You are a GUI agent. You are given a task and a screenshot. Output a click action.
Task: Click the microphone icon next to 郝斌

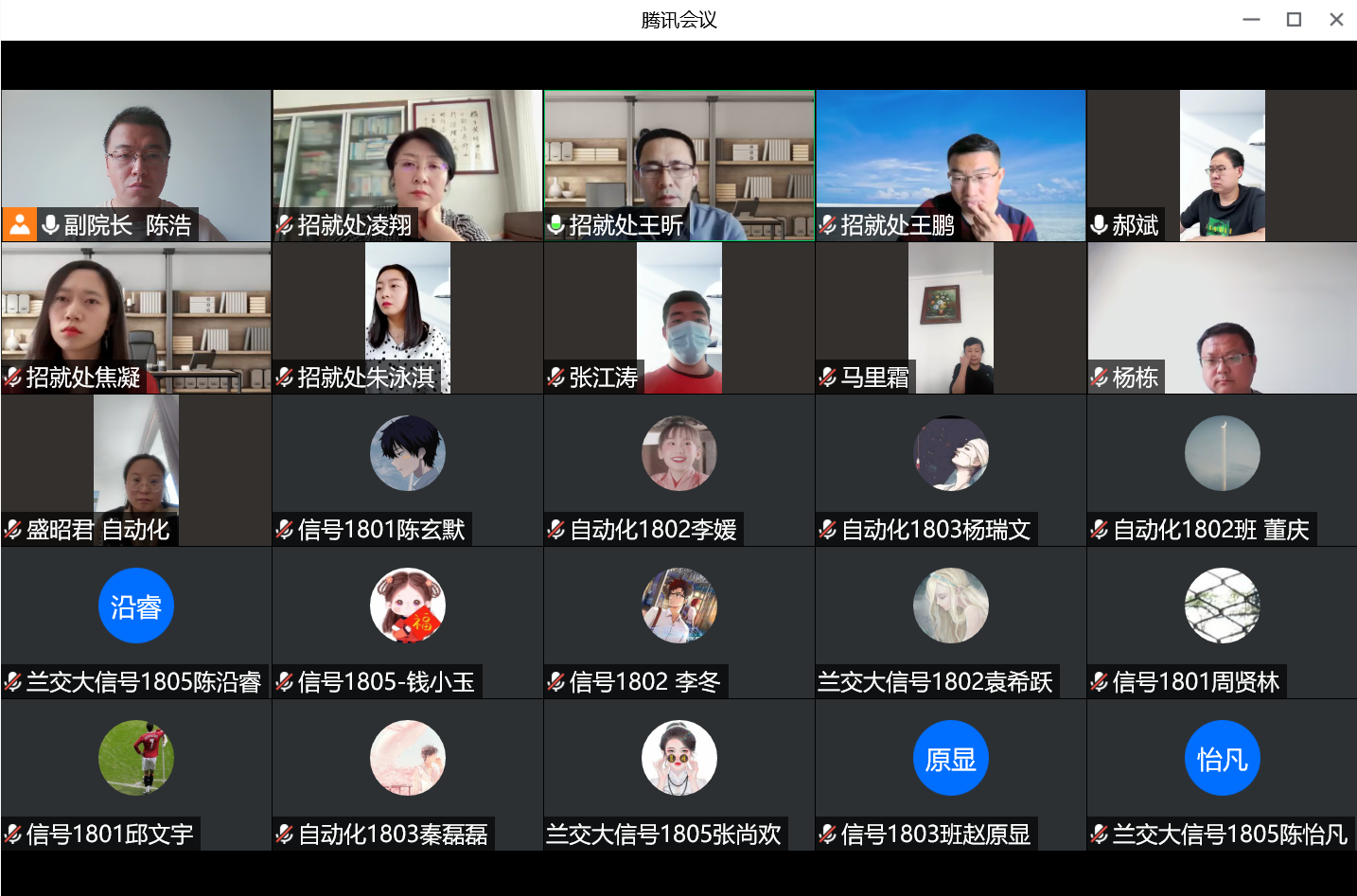[1100, 224]
